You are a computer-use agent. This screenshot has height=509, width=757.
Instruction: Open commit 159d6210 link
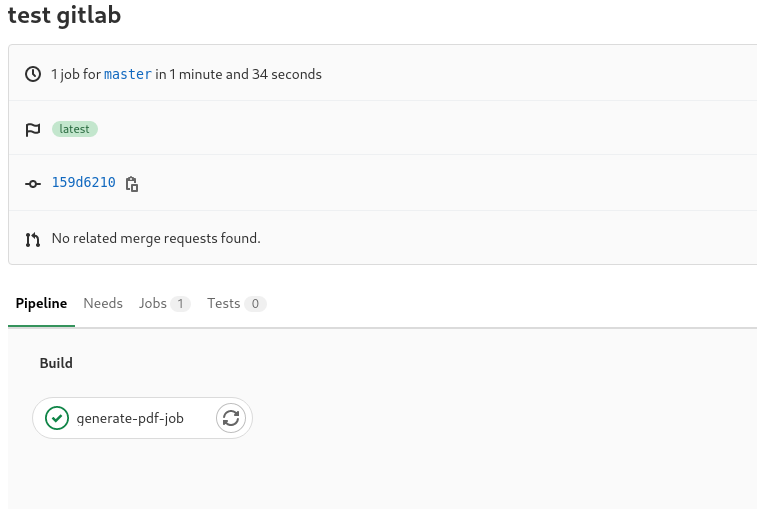click(84, 183)
